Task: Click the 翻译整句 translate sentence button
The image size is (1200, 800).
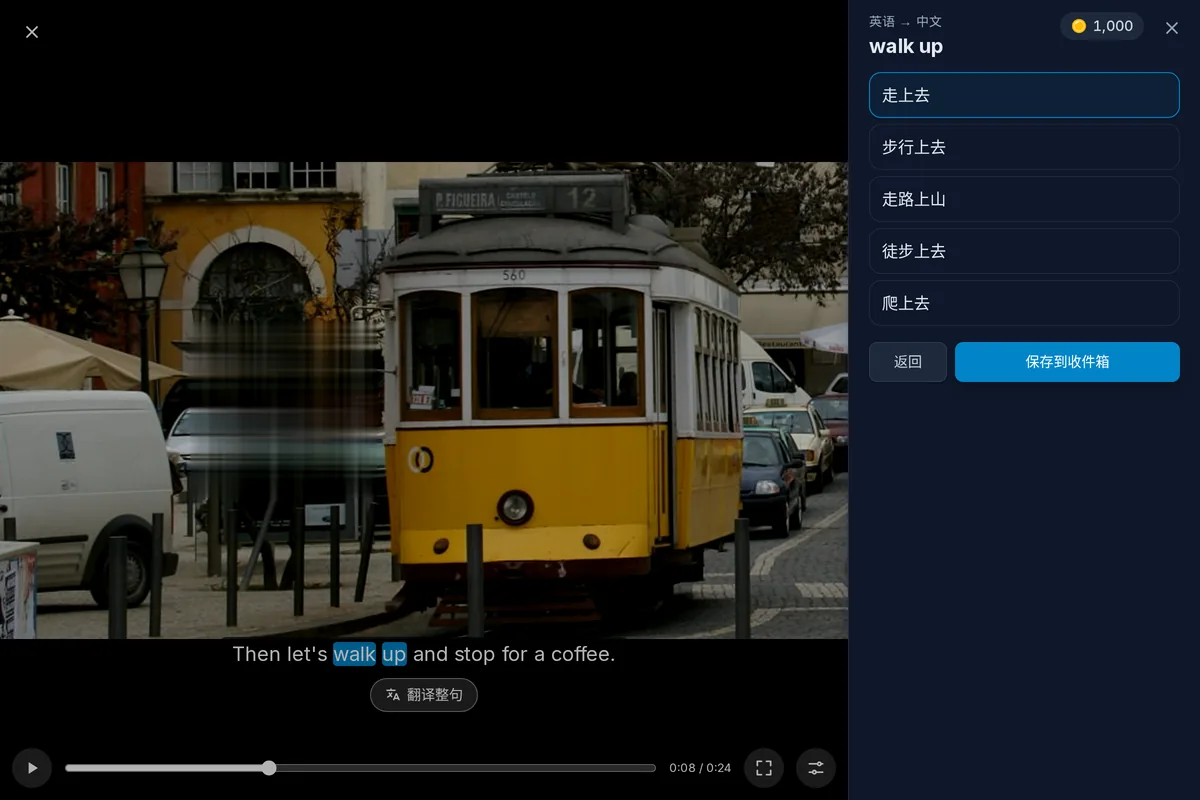Action: 424,695
